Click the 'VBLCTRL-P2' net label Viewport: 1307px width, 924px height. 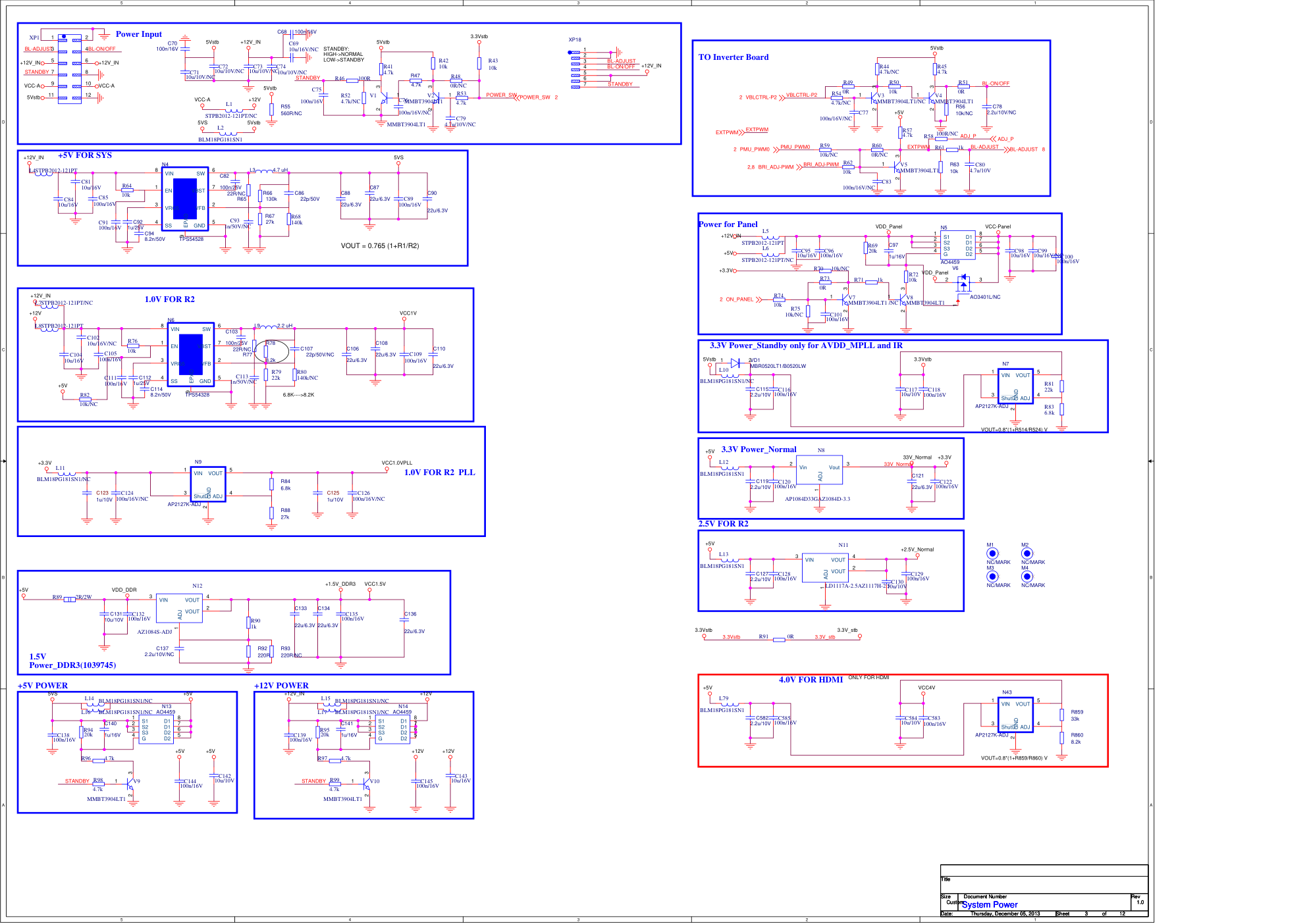pos(801,95)
